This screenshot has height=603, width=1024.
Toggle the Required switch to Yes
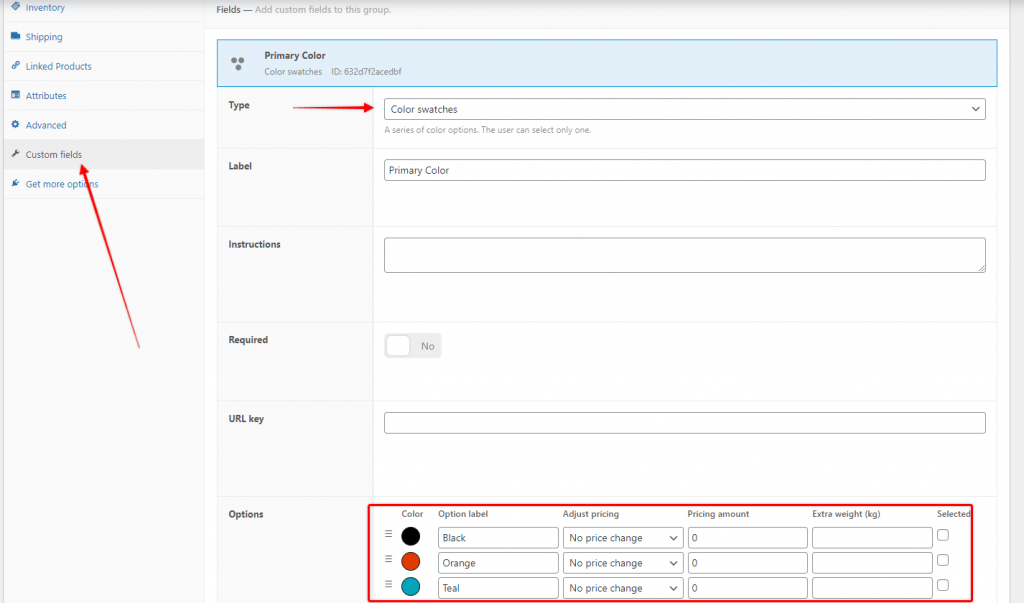coord(398,345)
